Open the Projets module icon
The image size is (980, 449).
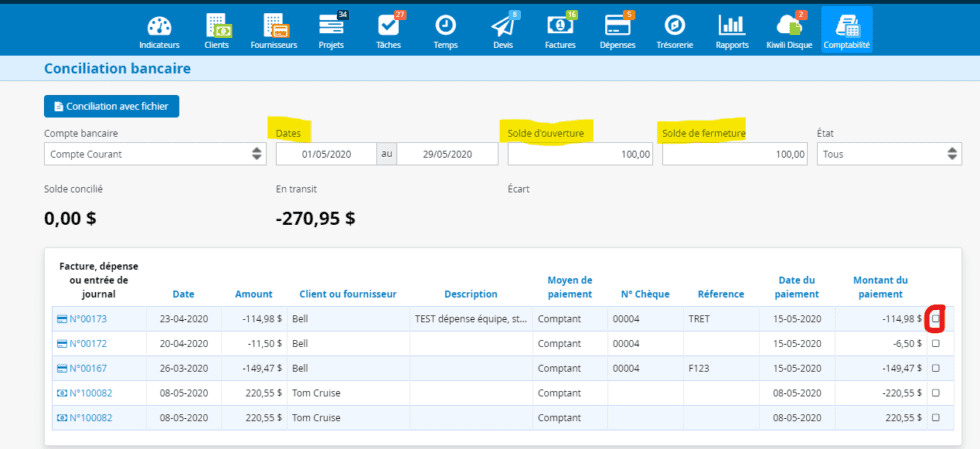tap(330, 30)
